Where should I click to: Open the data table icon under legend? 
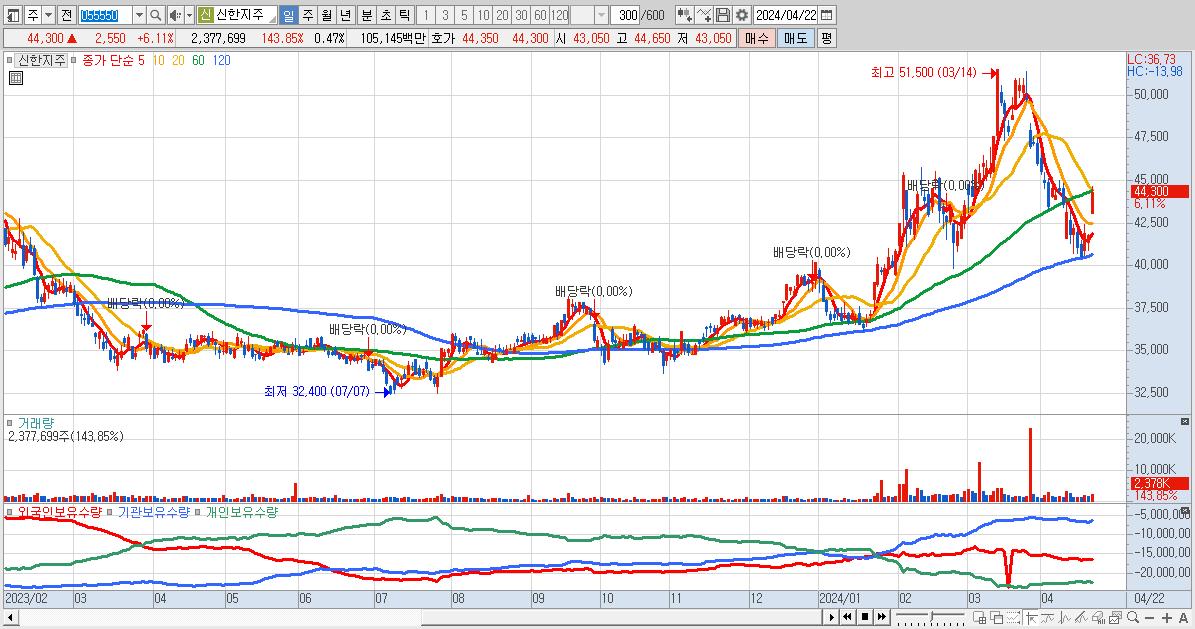pos(15,78)
